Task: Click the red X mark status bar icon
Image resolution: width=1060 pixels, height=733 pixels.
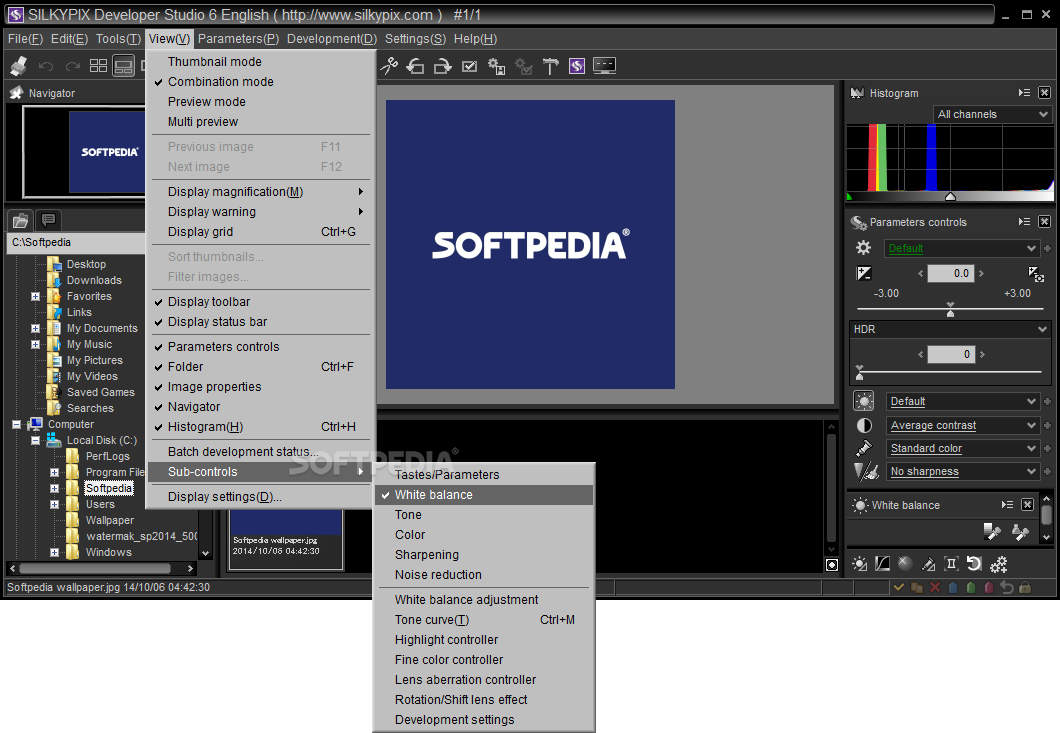Action: point(935,587)
